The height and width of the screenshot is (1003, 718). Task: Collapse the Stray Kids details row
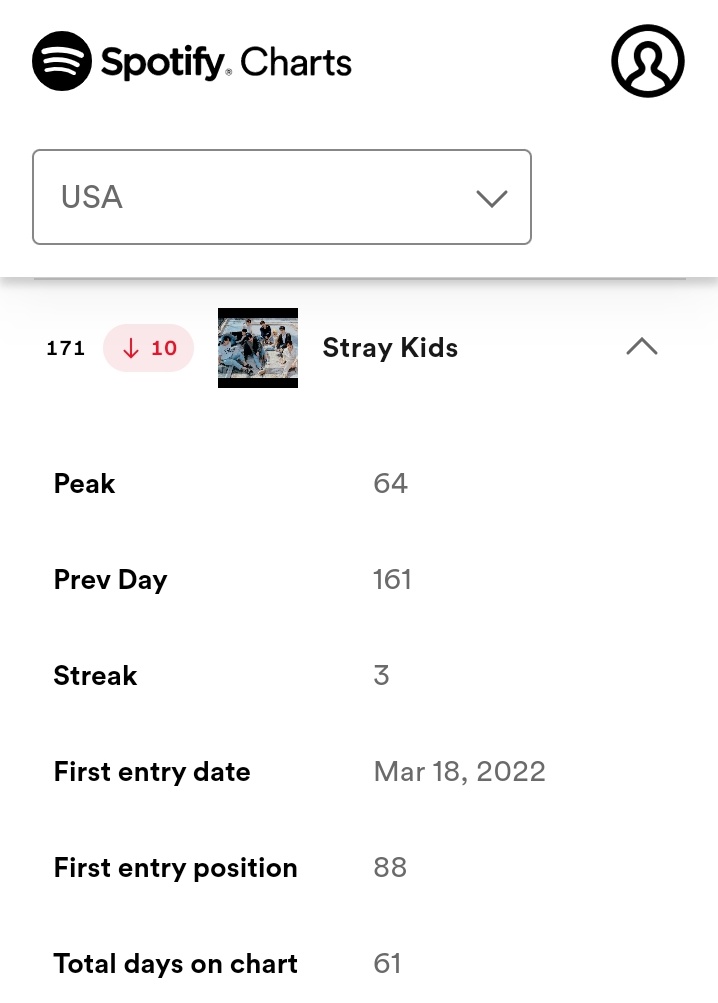coord(642,347)
